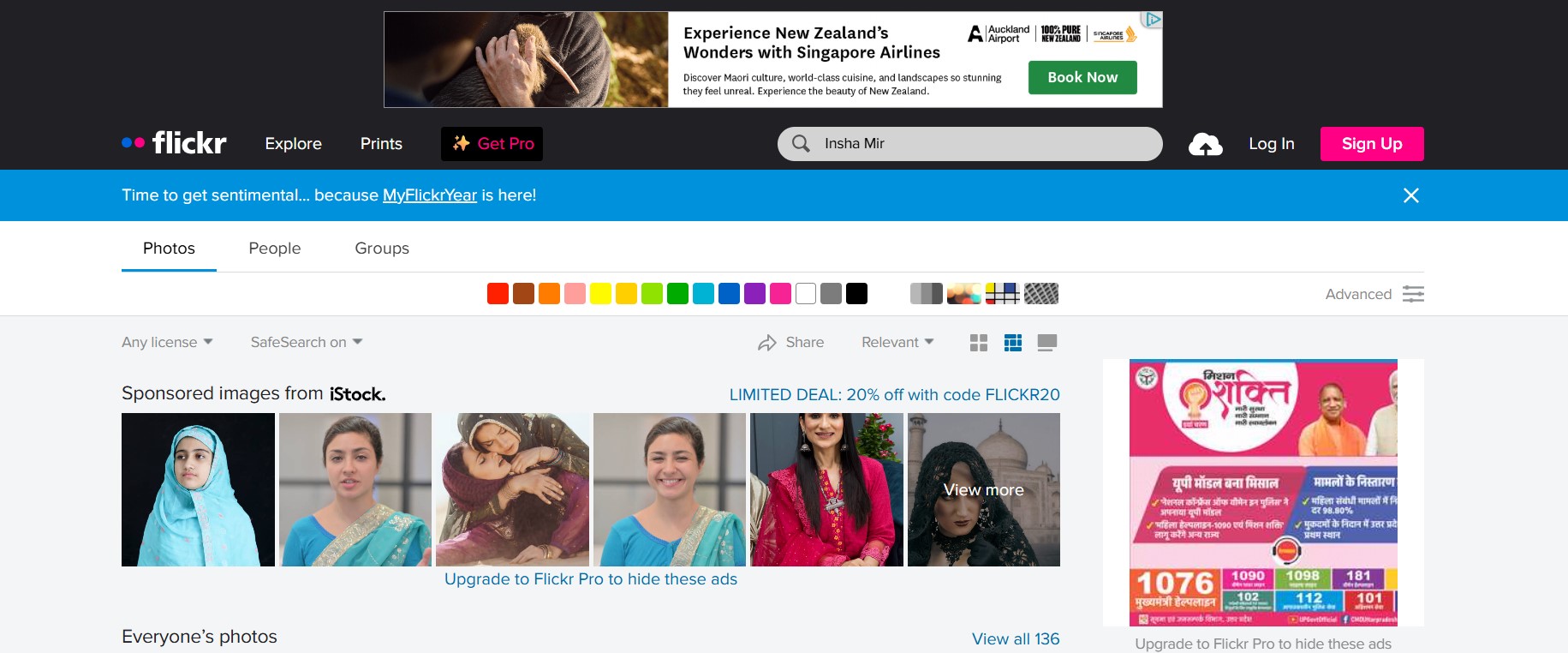
Task: Open thumbnail of two women embracing
Action: [512, 489]
